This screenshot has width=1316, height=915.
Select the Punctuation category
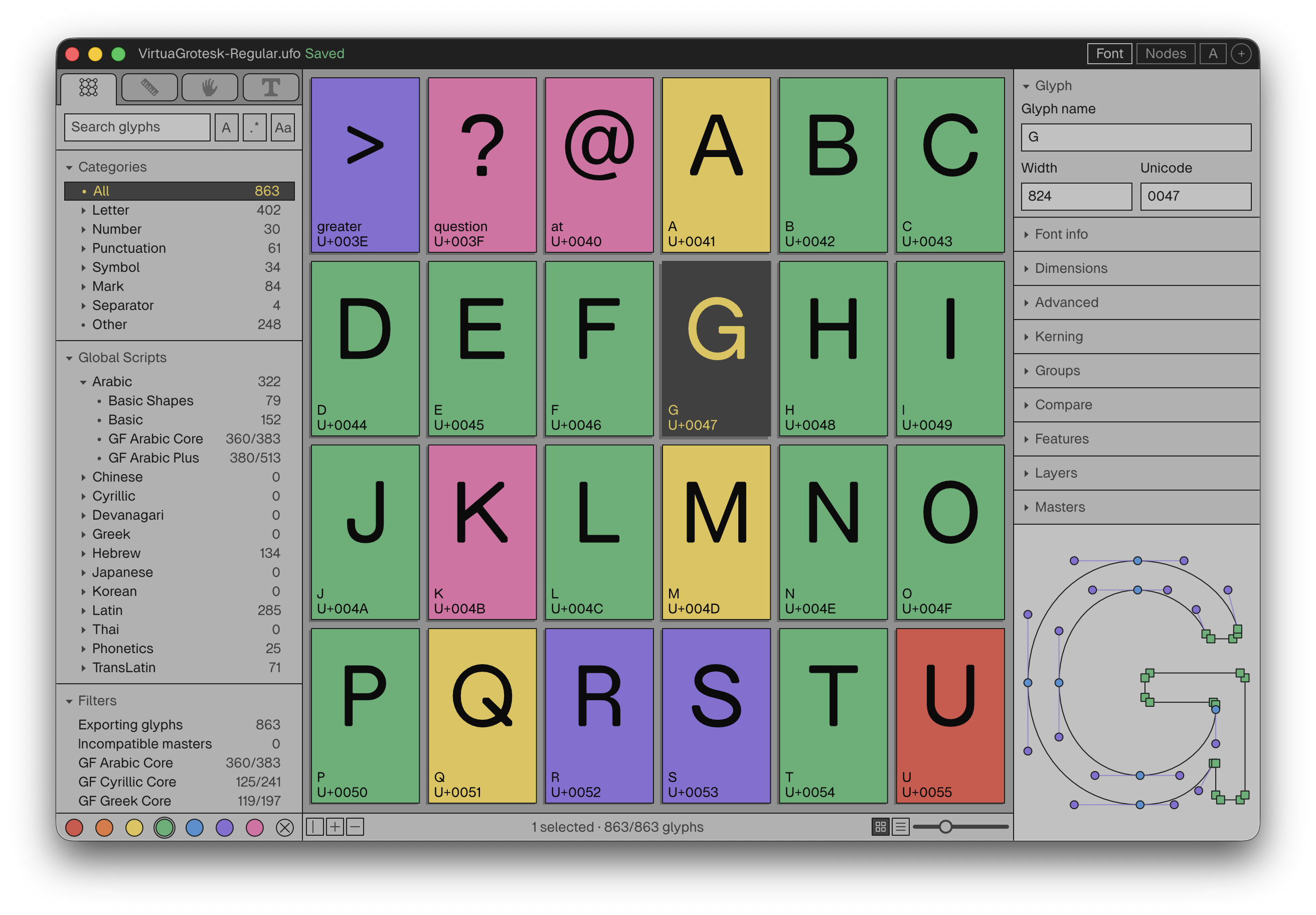(180, 248)
